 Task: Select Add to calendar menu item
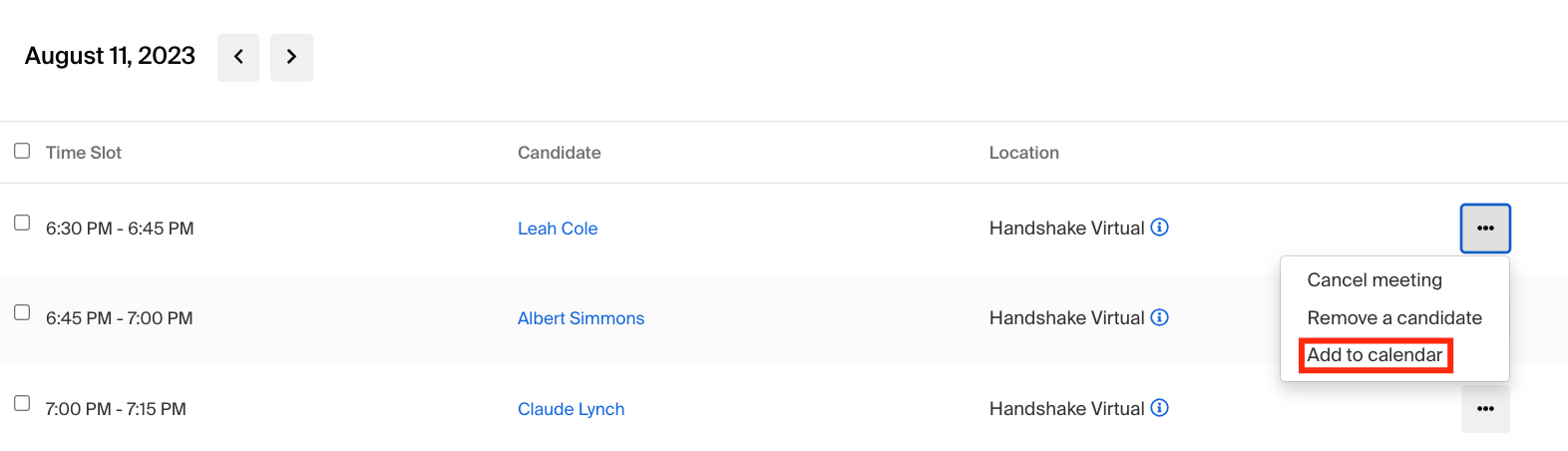pyautogui.click(x=1374, y=355)
